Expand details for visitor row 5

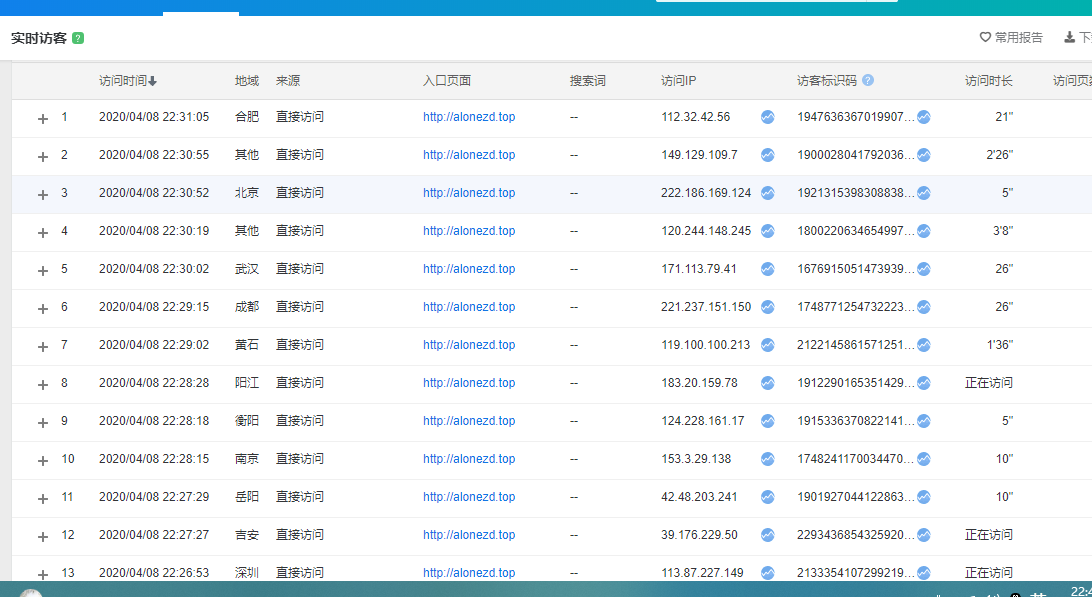[x=42, y=271]
